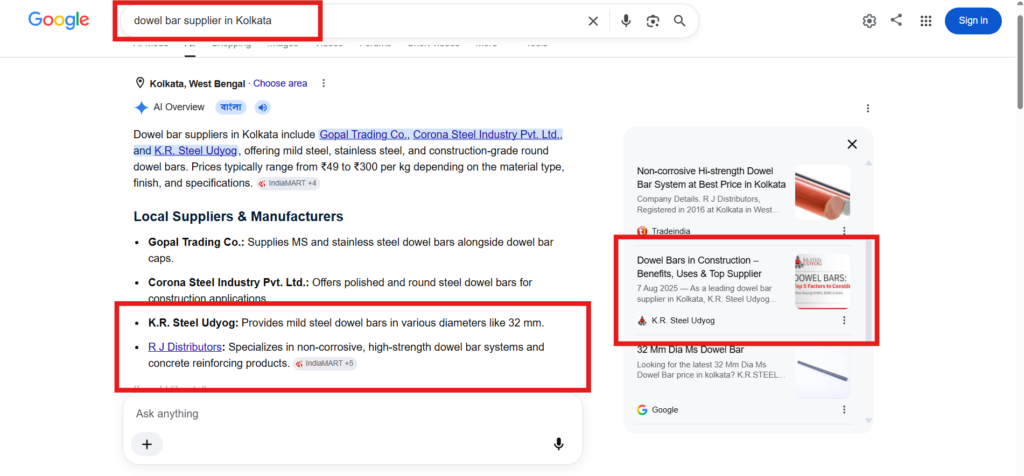The height and width of the screenshot is (476, 1024).
Task: Click Gopal Trading Co. bullet item text
Action: coord(351,250)
